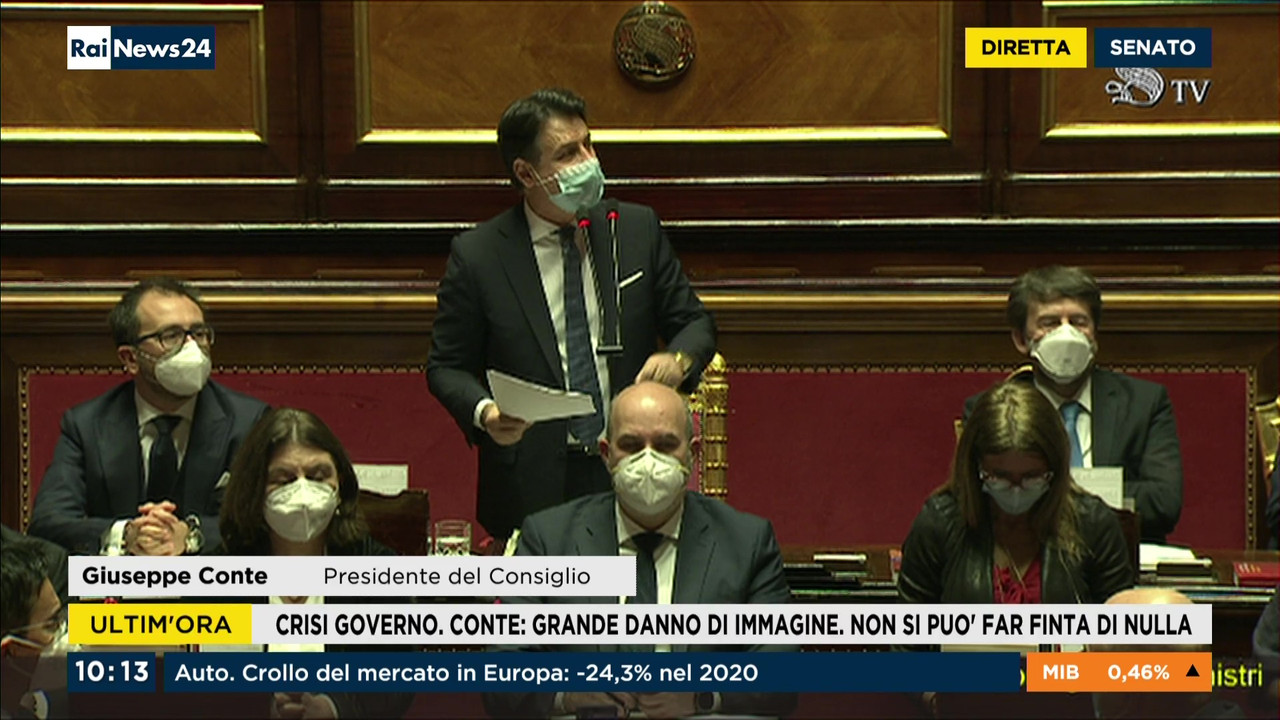The height and width of the screenshot is (720, 1280).
Task: Click the Giuseppe Conte name link
Action: [176, 576]
